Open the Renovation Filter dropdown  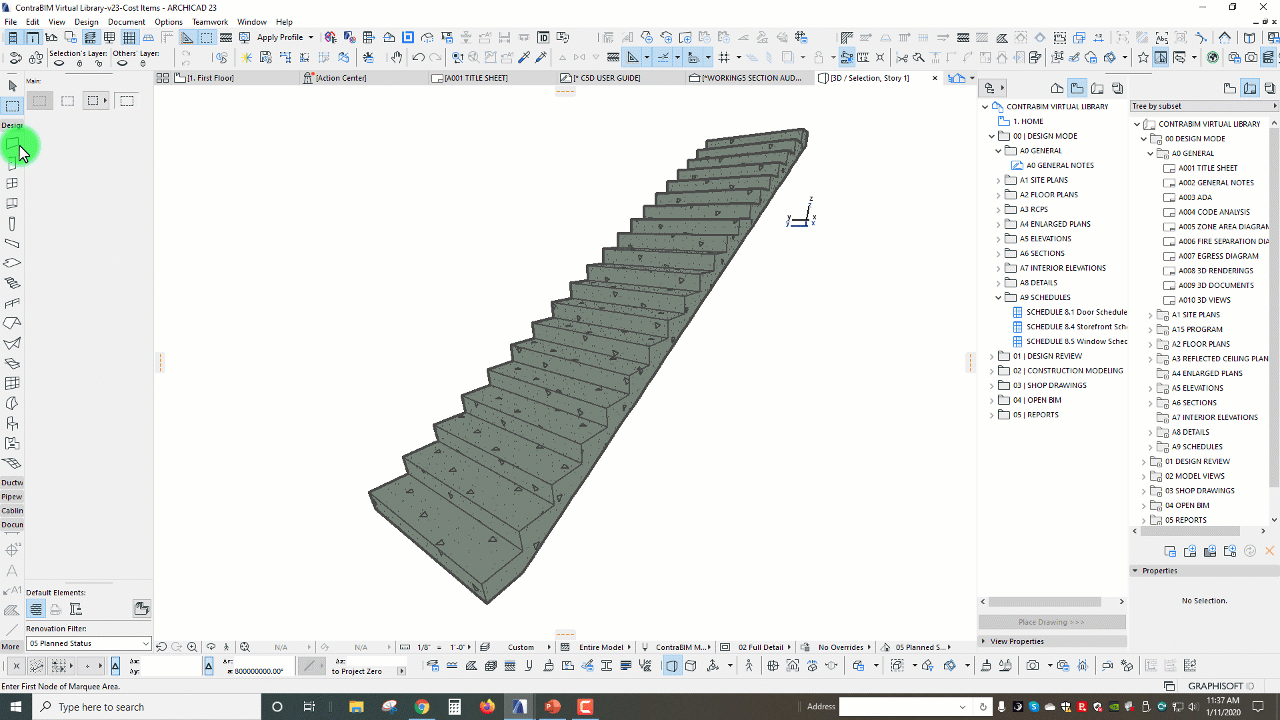[x=146, y=643]
